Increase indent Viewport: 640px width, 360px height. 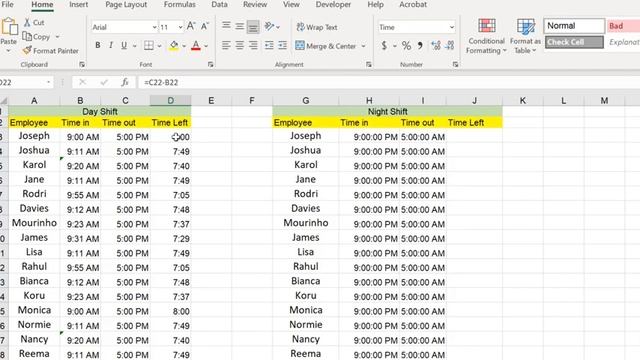pos(282,45)
